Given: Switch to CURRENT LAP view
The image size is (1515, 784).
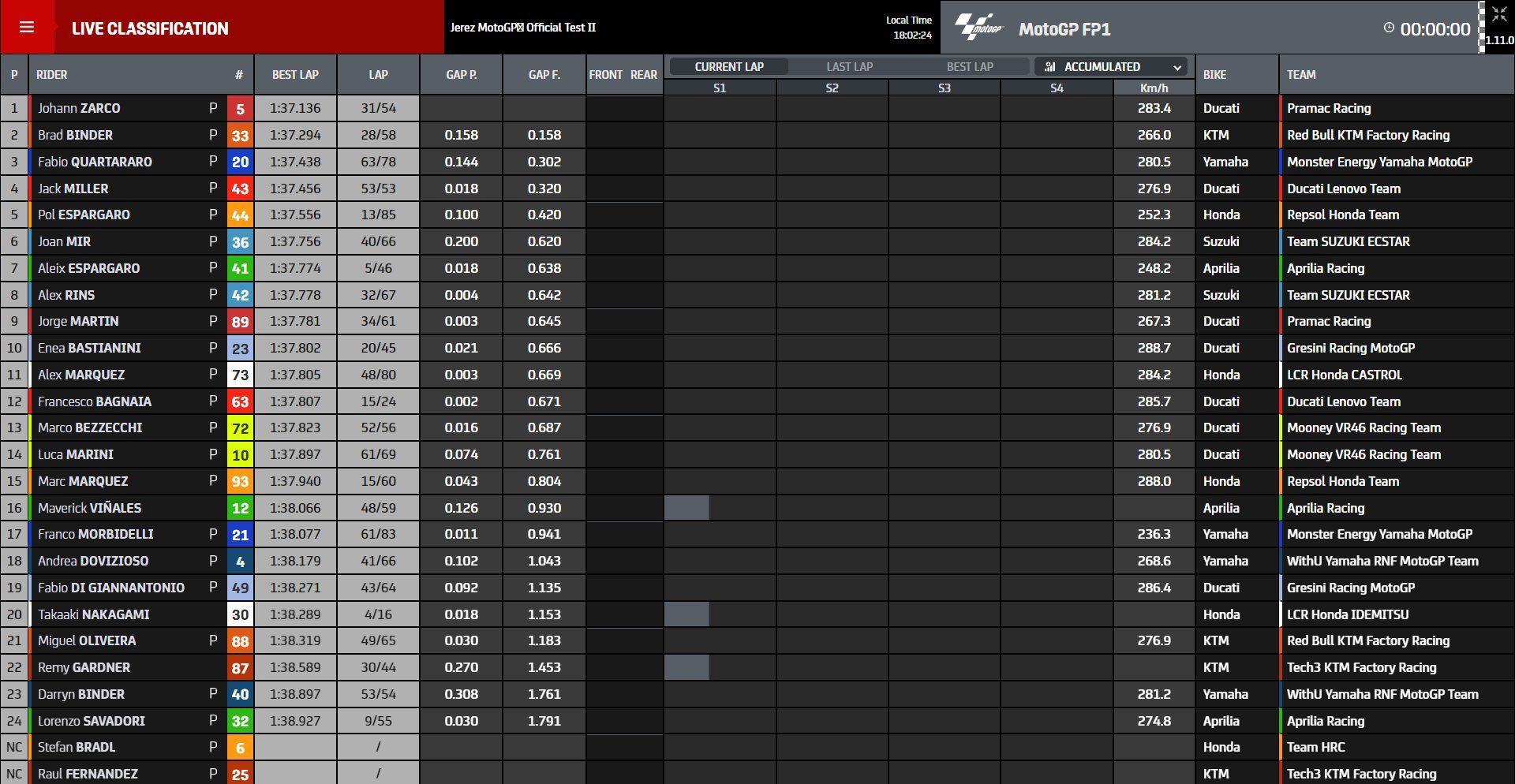Looking at the screenshot, I should coord(728,67).
